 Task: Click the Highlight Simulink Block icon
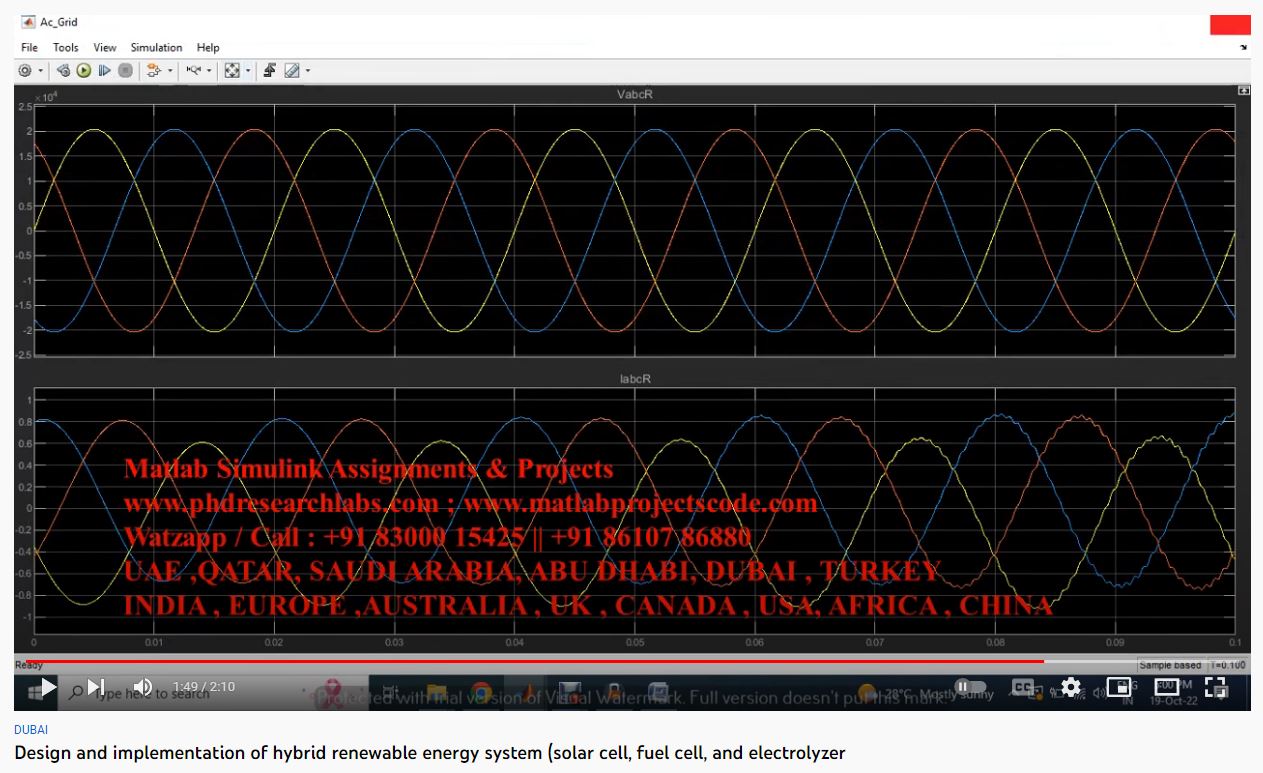153,71
